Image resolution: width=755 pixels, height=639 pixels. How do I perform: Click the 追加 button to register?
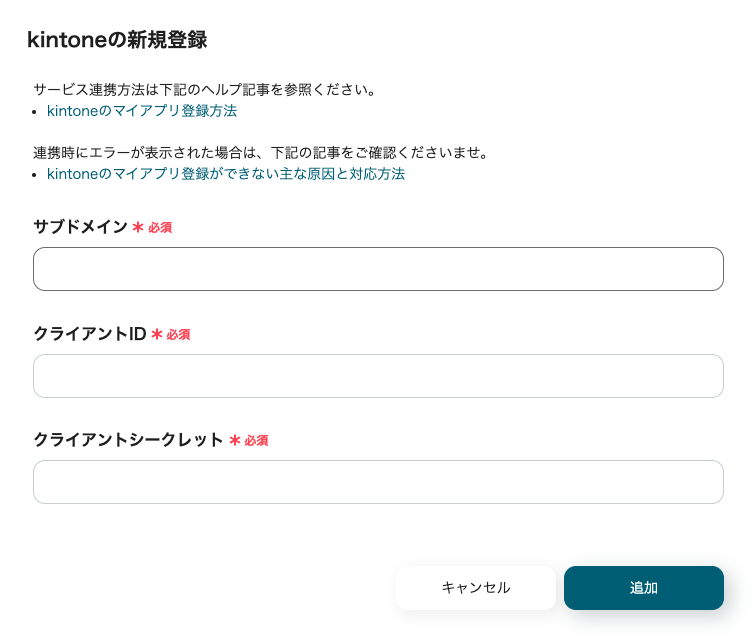point(643,588)
